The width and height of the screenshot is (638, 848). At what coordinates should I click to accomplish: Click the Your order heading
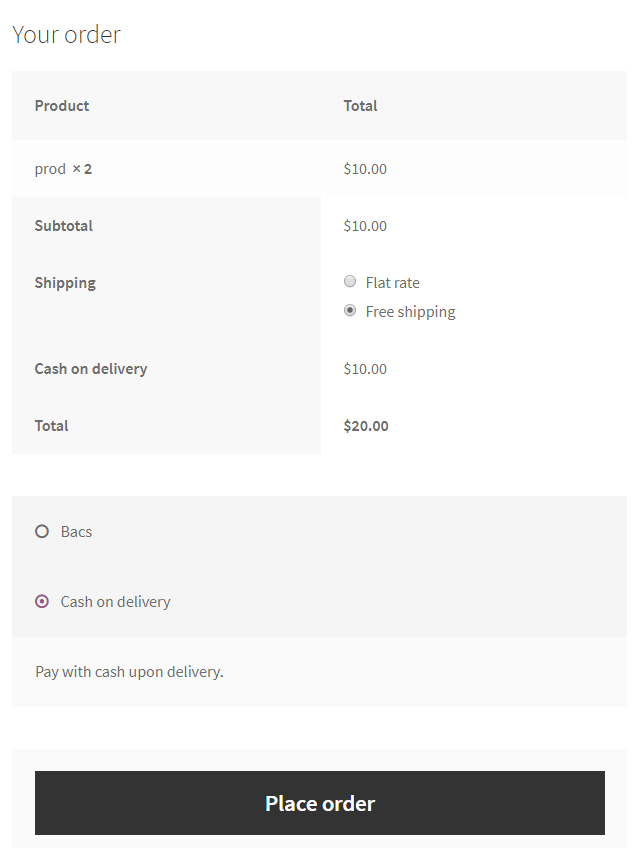66,34
